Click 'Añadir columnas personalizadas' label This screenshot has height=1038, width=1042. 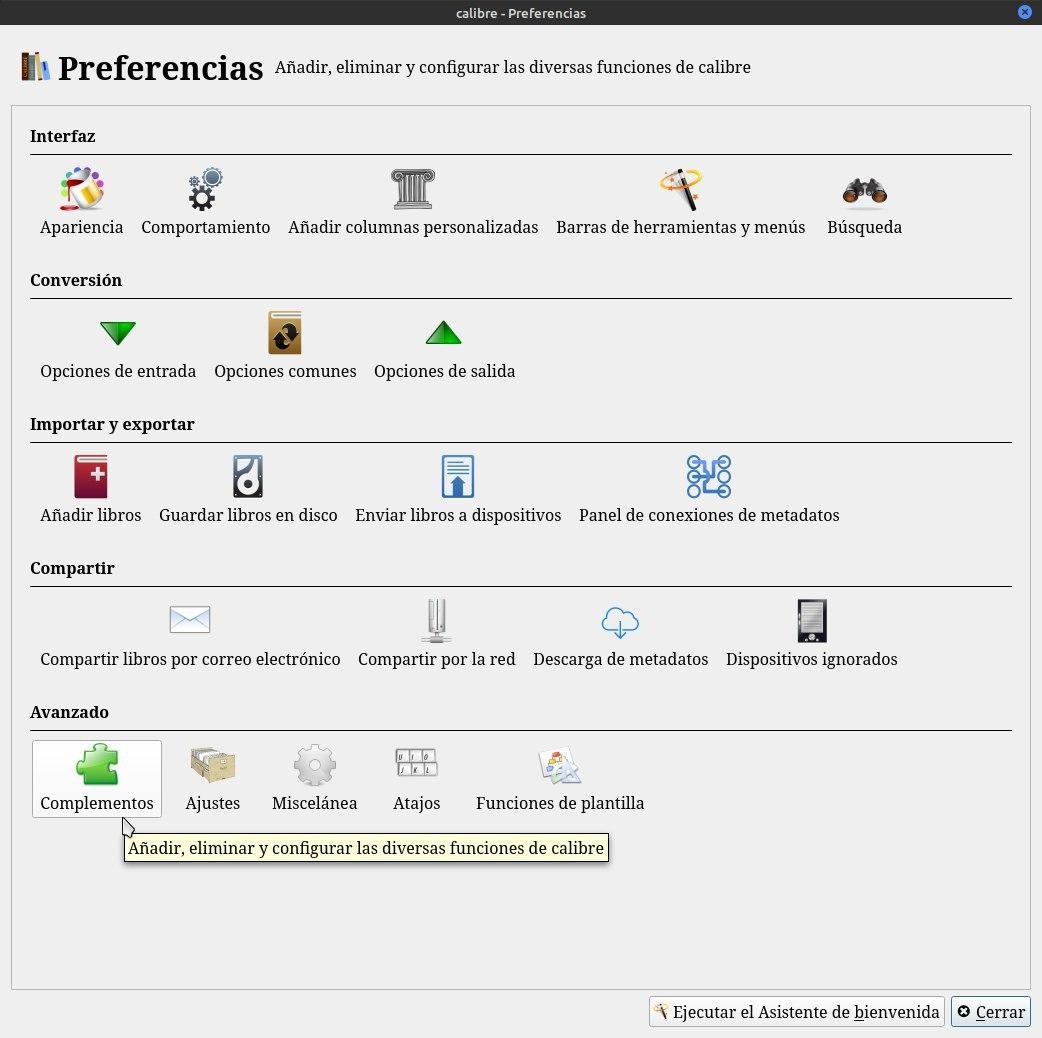pos(413,227)
